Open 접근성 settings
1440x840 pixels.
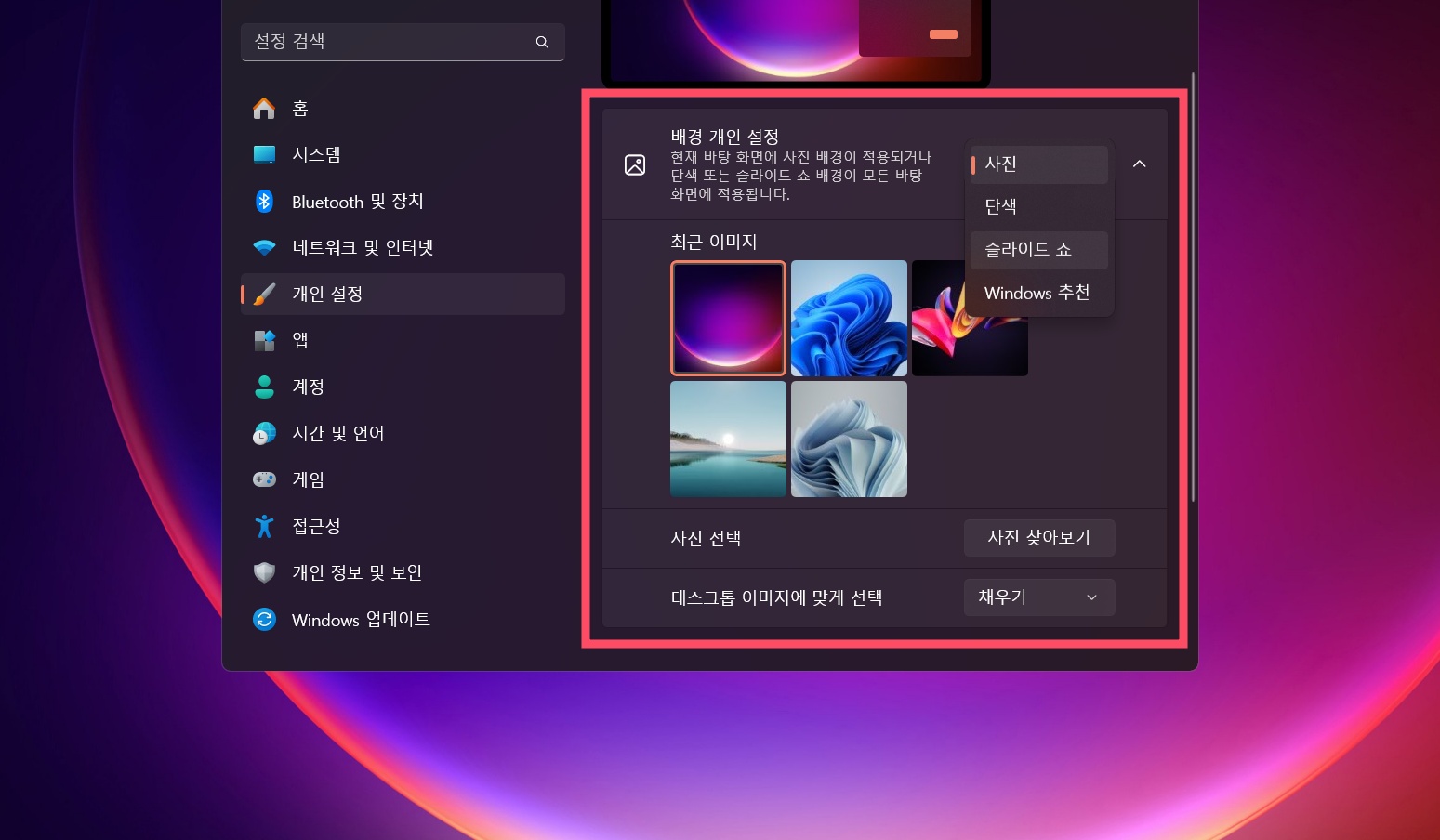click(403, 526)
